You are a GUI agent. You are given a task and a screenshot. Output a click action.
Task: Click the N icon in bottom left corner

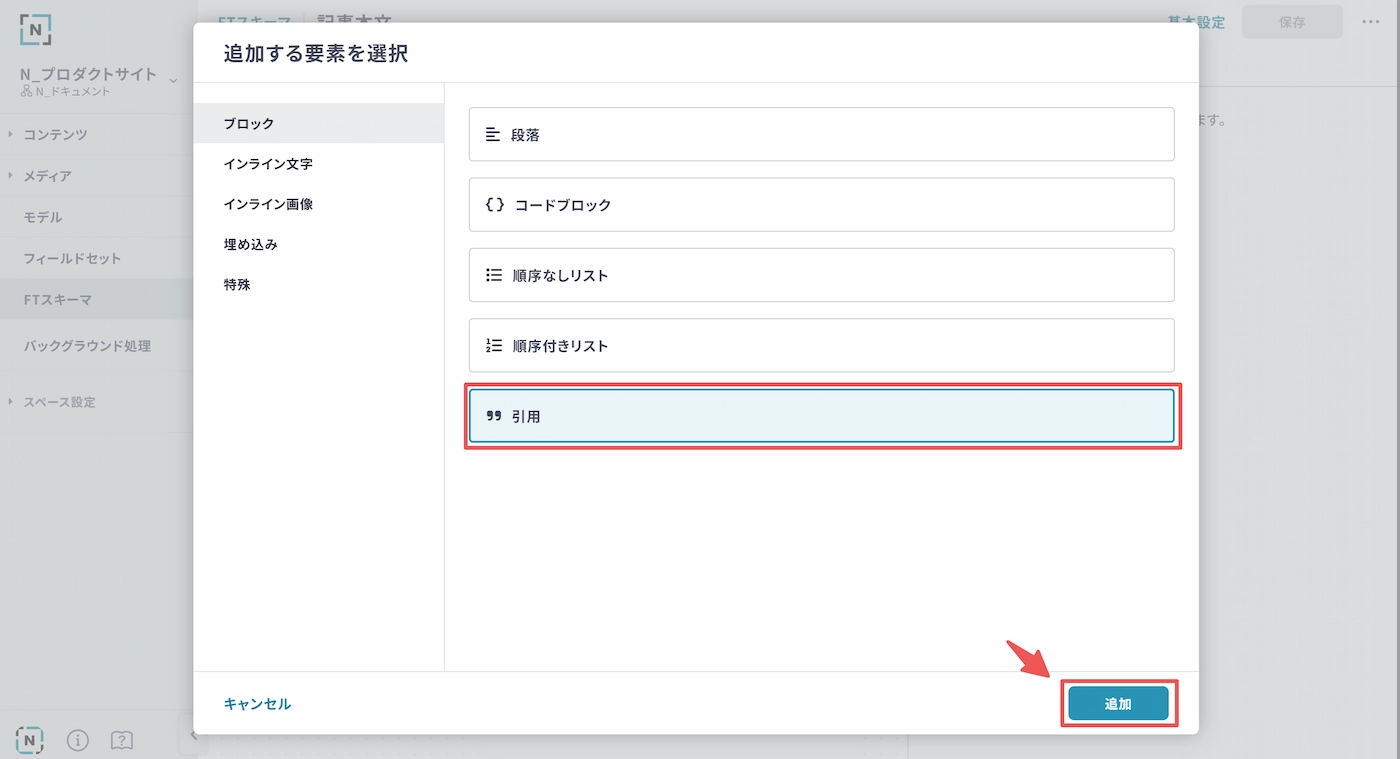pyautogui.click(x=30, y=740)
